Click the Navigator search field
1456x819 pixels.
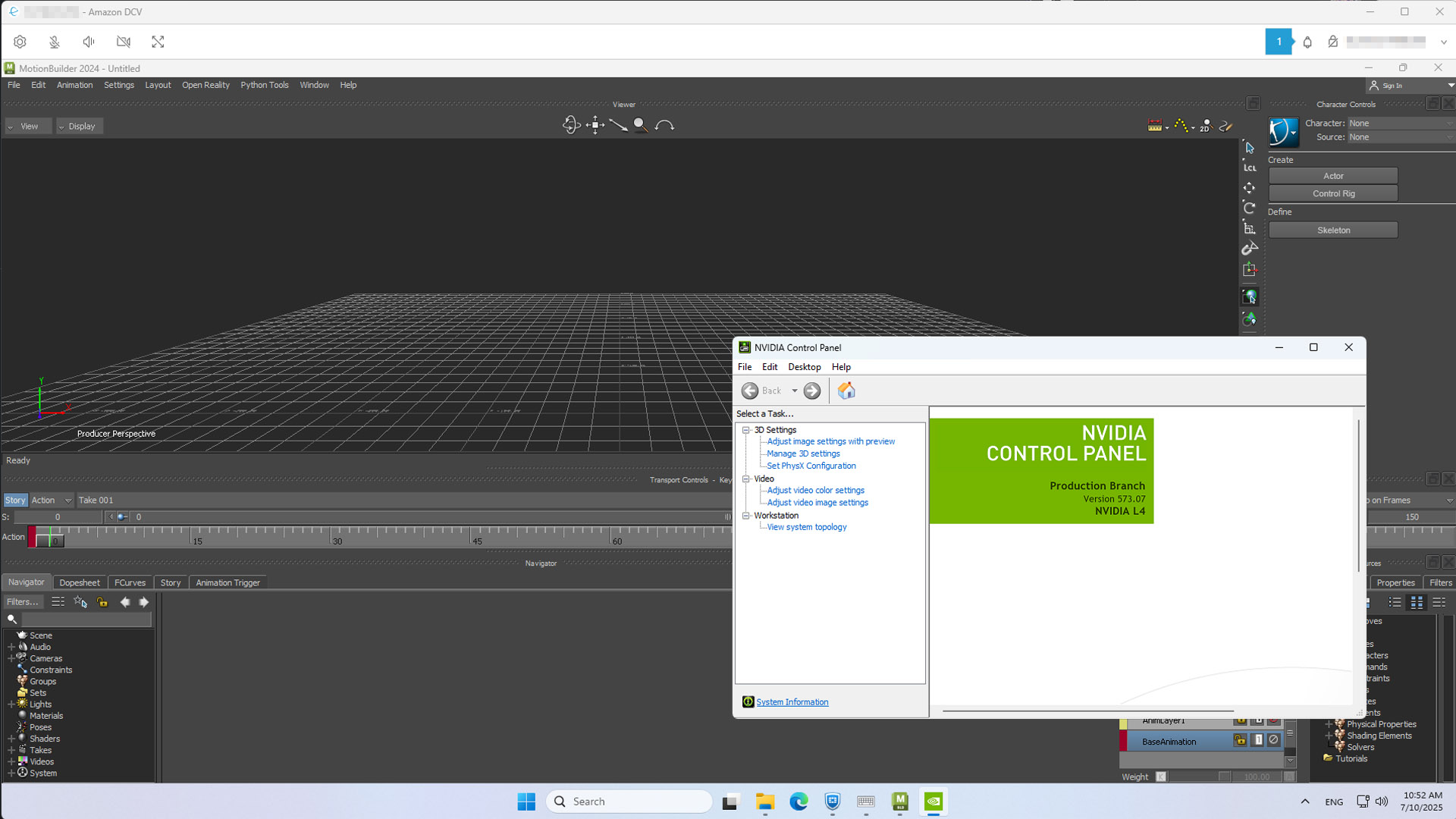(86, 620)
